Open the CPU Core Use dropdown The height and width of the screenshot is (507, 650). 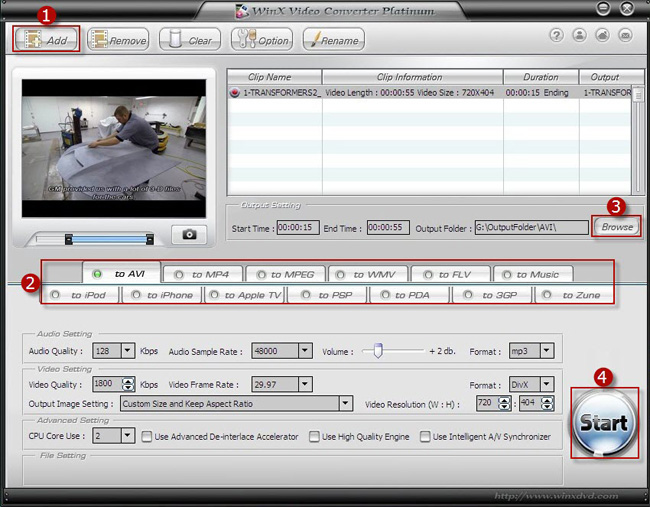point(128,436)
